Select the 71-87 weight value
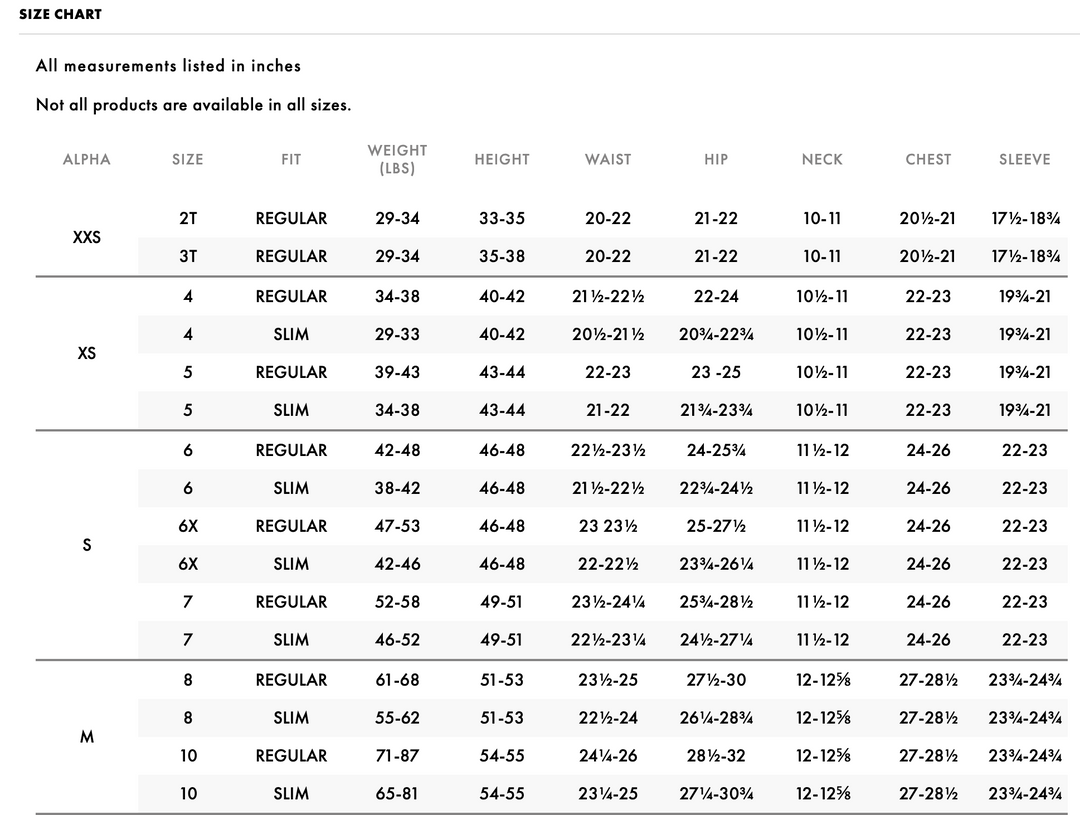Screen dimensions: 1080x815 tap(397, 756)
